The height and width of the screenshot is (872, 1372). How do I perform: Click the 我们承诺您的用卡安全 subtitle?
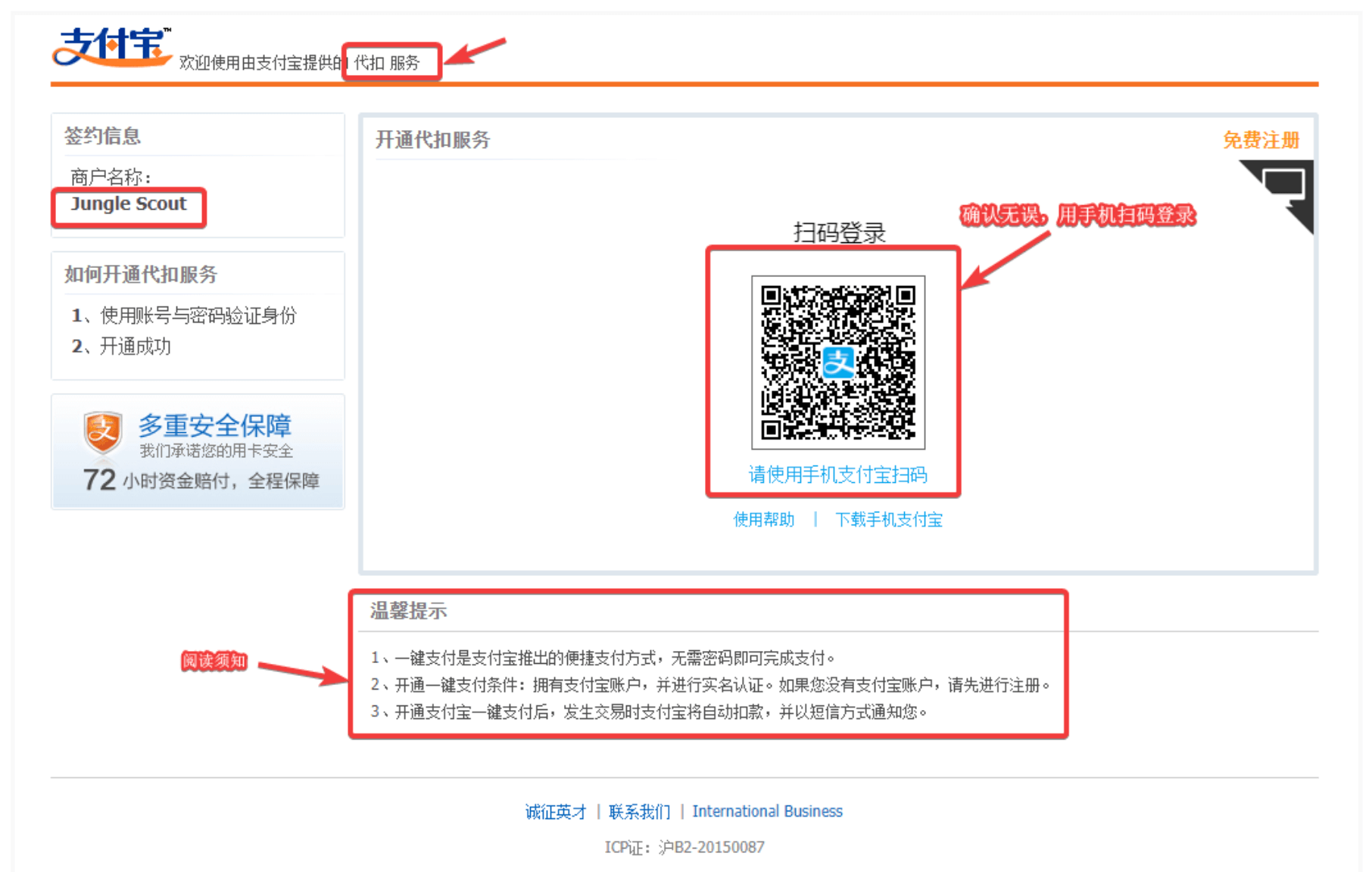click(x=216, y=451)
